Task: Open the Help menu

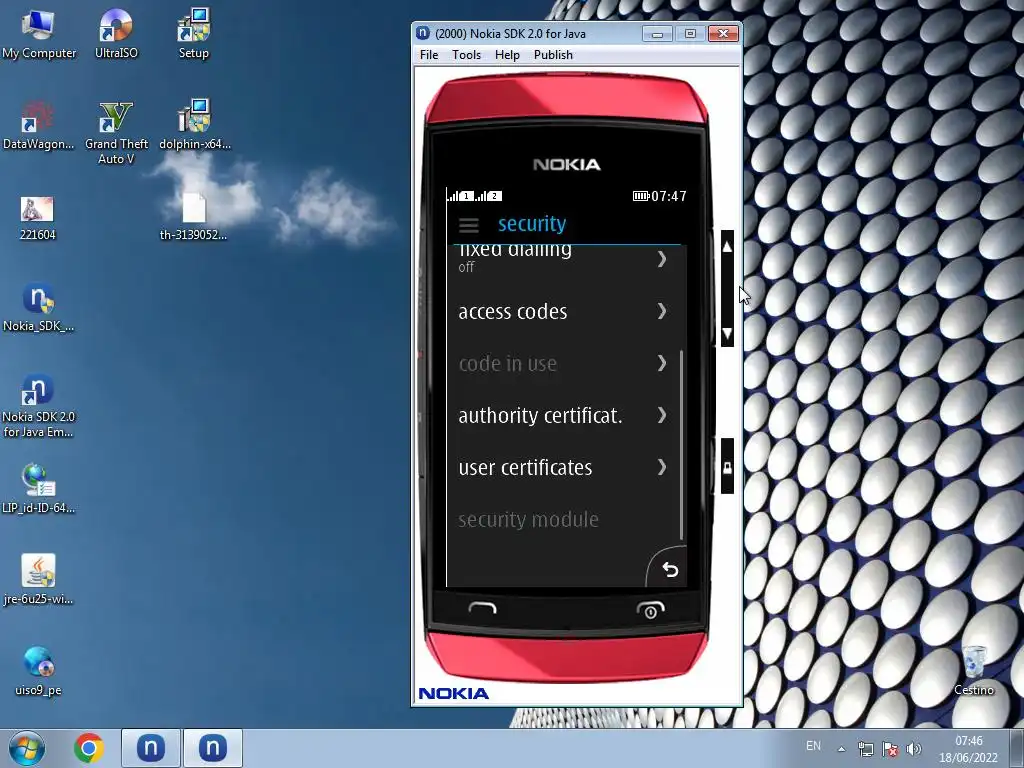Action: click(507, 55)
